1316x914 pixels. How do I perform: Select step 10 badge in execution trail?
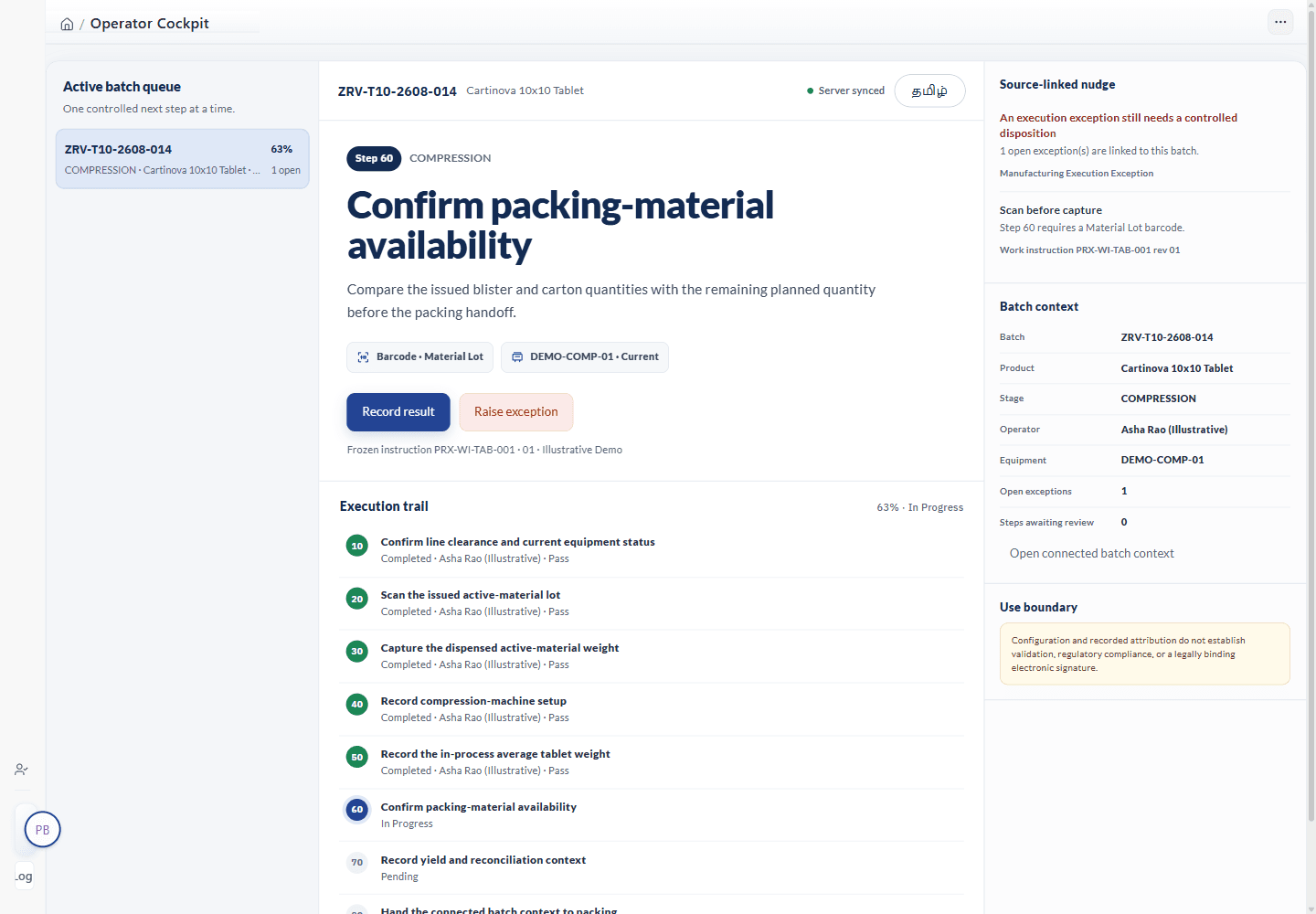coord(357,546)
